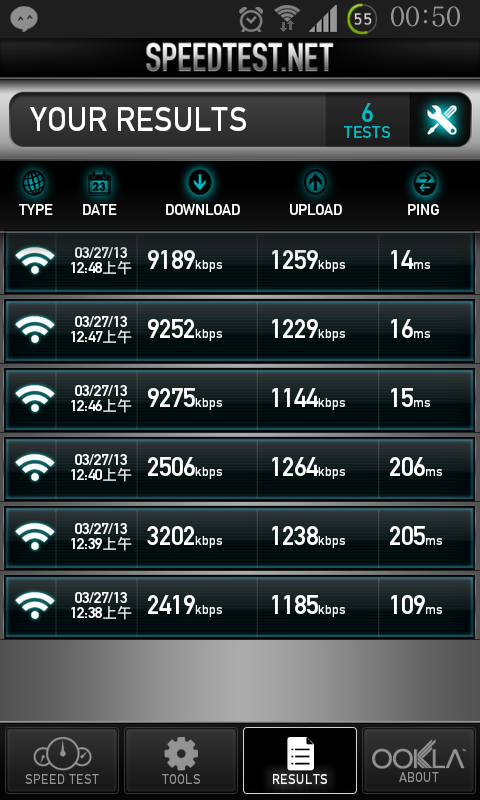Tap the battery 55 indicator icon

pyautogui.click(x=362, y=19)
